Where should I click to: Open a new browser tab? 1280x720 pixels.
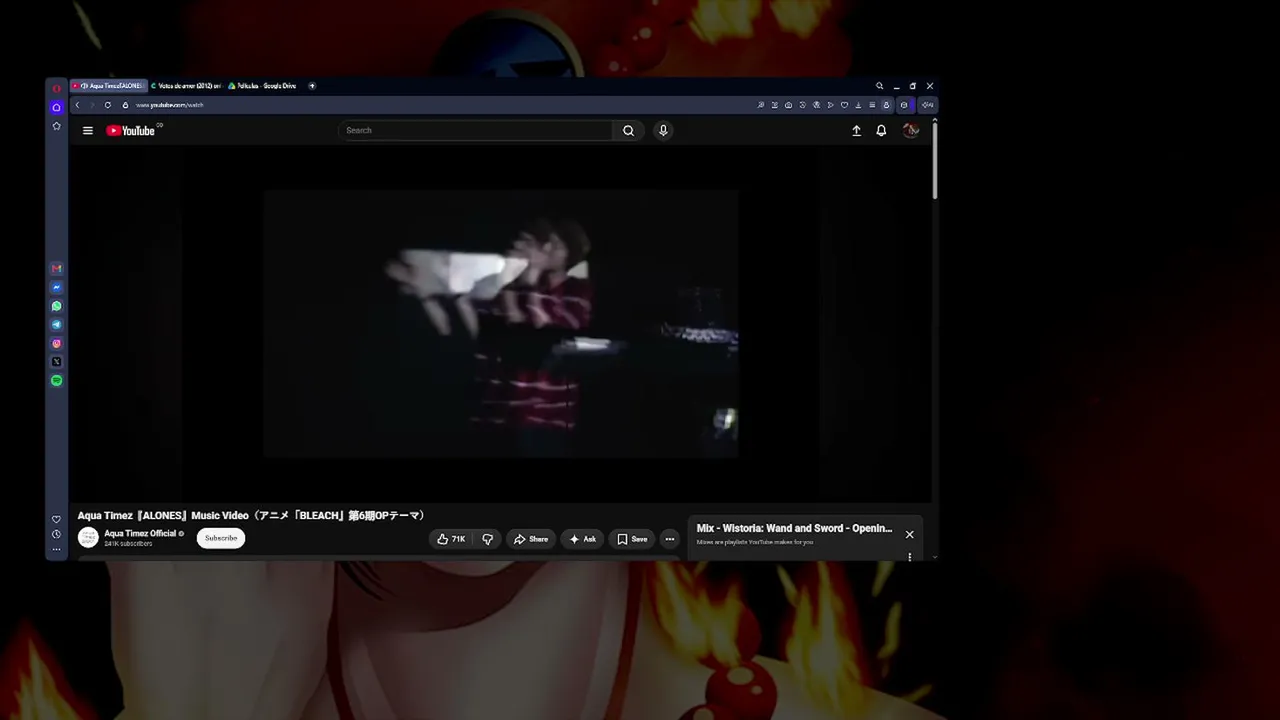[x=312, y=86]
